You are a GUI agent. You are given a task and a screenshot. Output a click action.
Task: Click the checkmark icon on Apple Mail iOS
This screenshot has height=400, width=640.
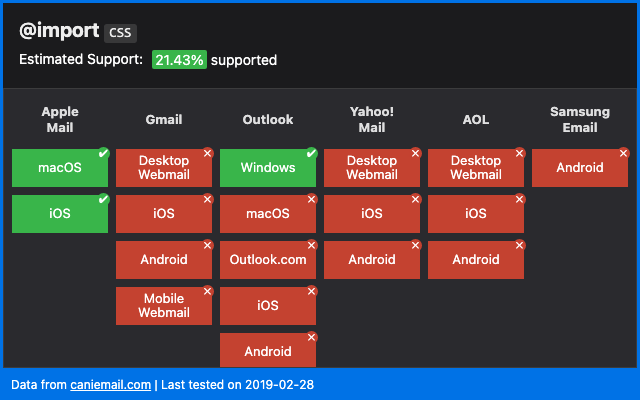pyautogui.click(x=103, y=199)
